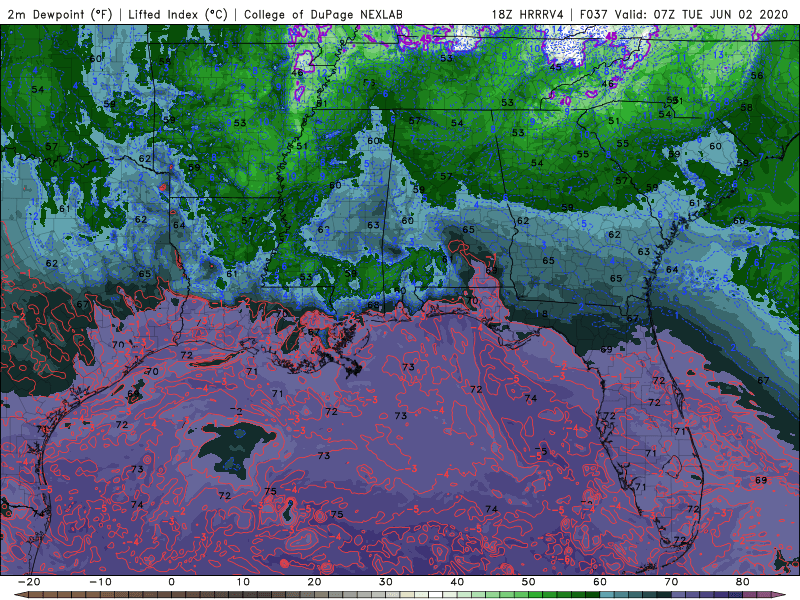Viewport: 800px width, 600px height.
Task: Click the "40" color scale label
Action: (457, 582)
